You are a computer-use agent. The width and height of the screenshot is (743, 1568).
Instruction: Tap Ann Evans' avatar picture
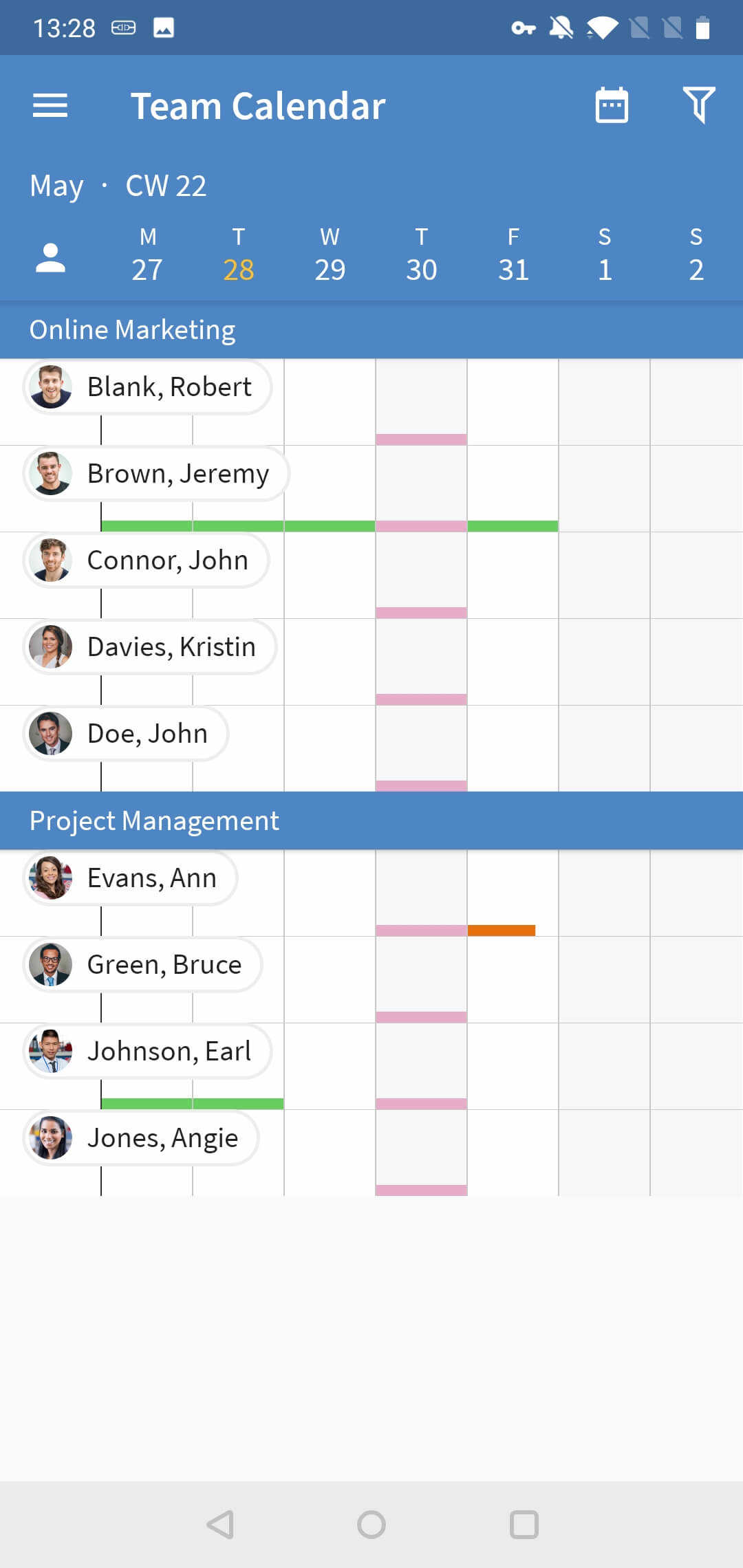(50, 878)
